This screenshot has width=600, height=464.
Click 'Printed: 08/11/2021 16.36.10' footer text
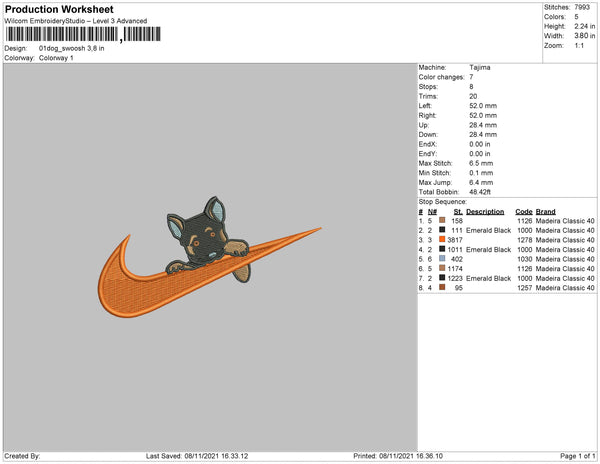point(398,456)
